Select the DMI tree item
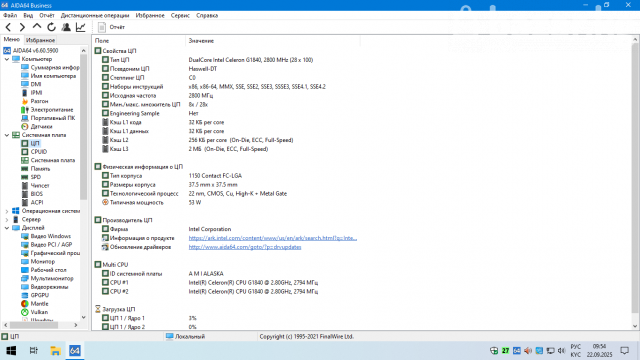 31,84
